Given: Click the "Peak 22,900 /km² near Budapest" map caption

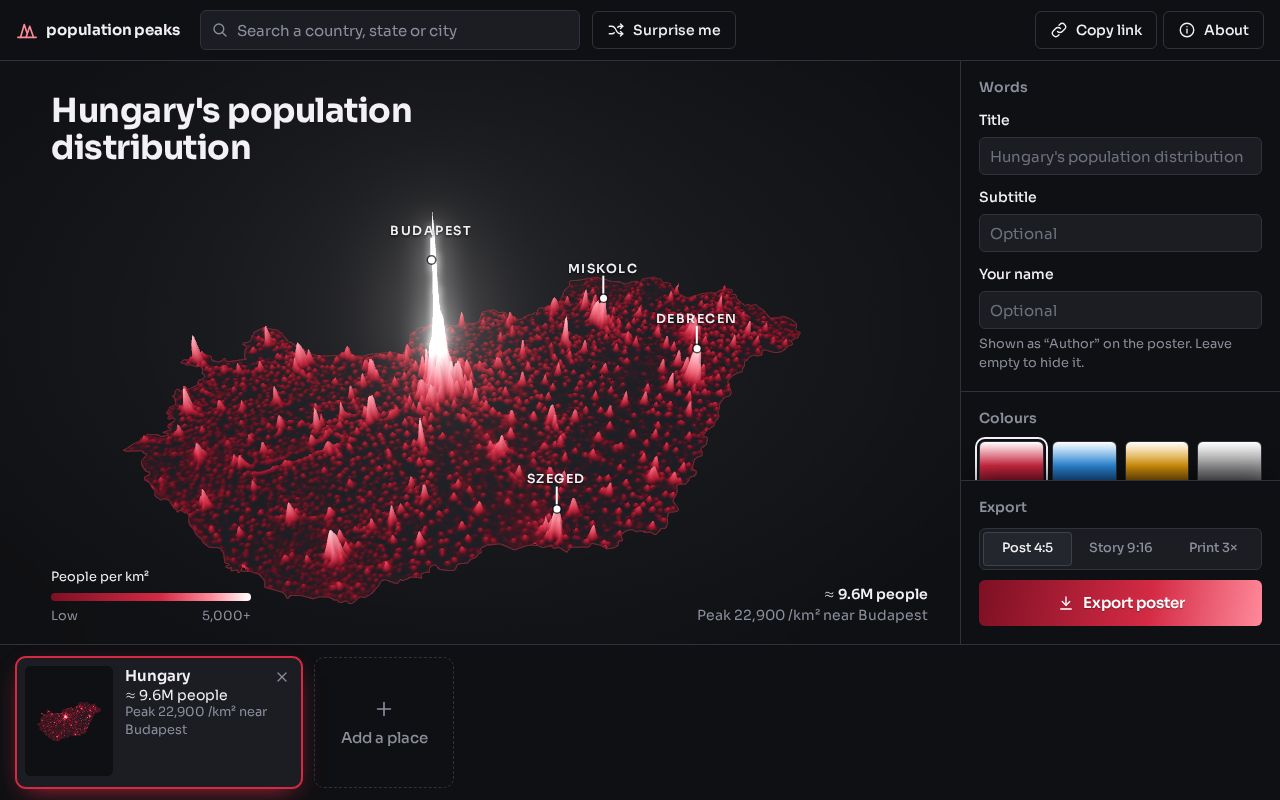Looking at the screenshot, I should tap(812, 615).
